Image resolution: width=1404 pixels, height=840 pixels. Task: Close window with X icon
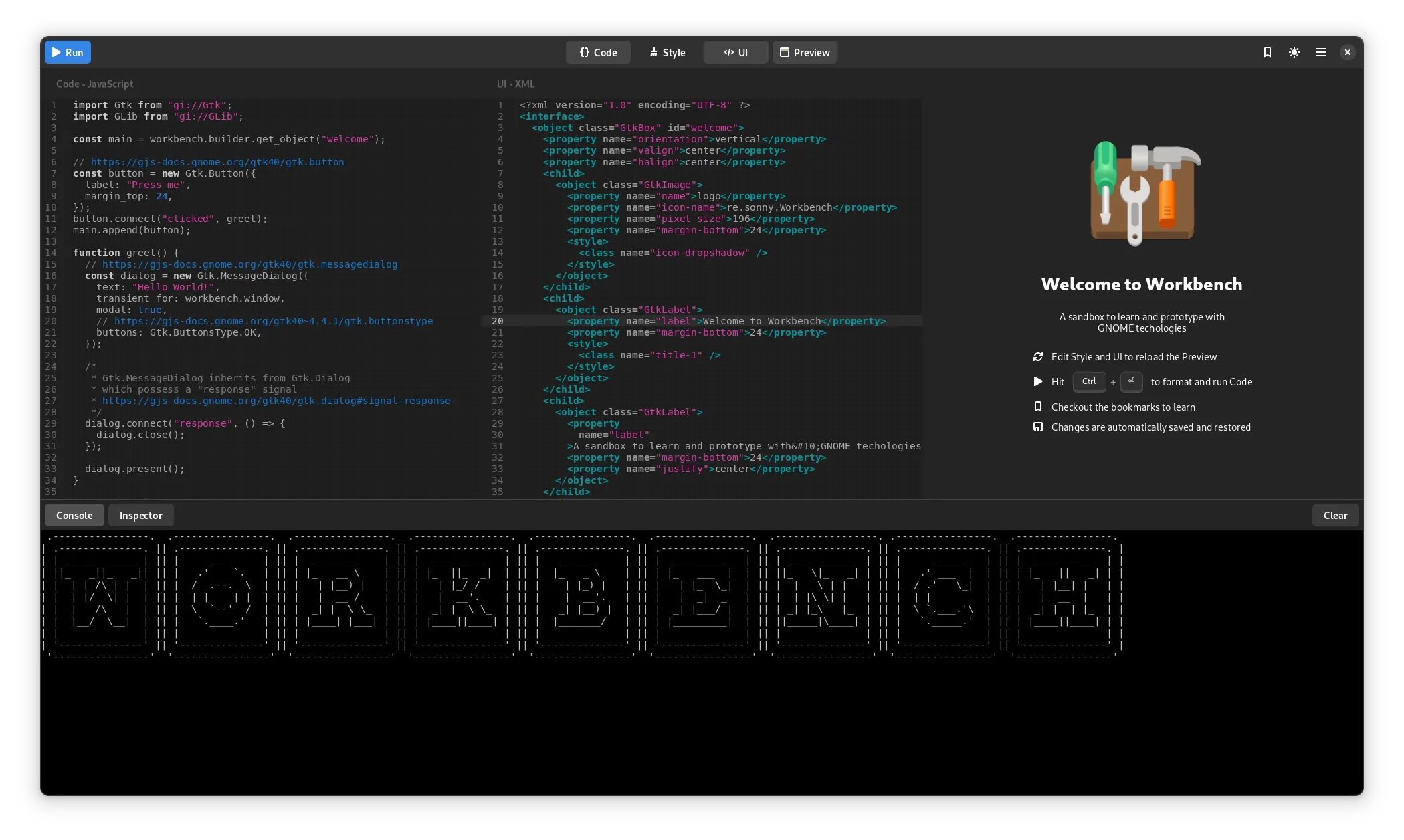point(1347,52)
